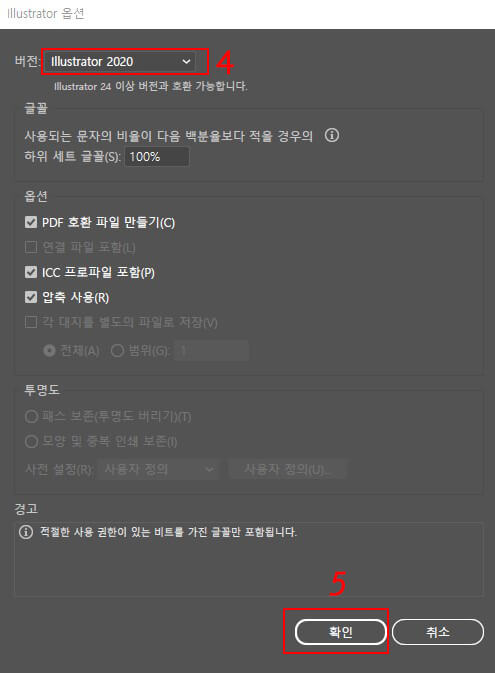This screenshot has height=673, width=495.
Task: Toggle 압축 사용 checkbox
Action: tap(31, 297)
